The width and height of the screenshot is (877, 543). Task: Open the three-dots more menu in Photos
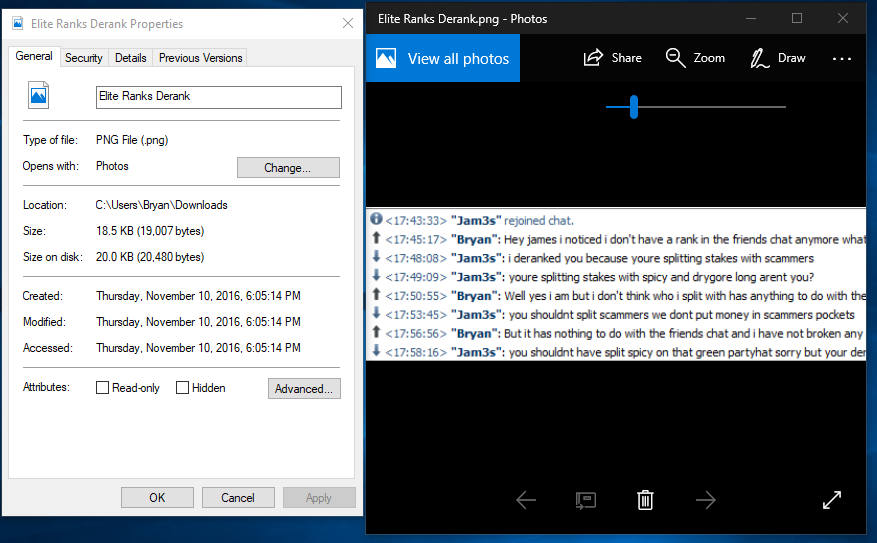pos(842,58)
